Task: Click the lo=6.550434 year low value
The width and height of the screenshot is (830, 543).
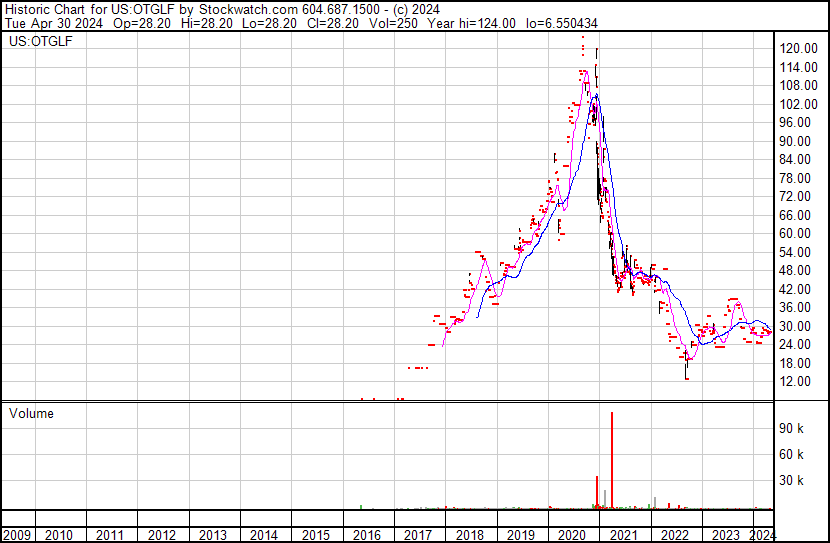Action: 562,24
